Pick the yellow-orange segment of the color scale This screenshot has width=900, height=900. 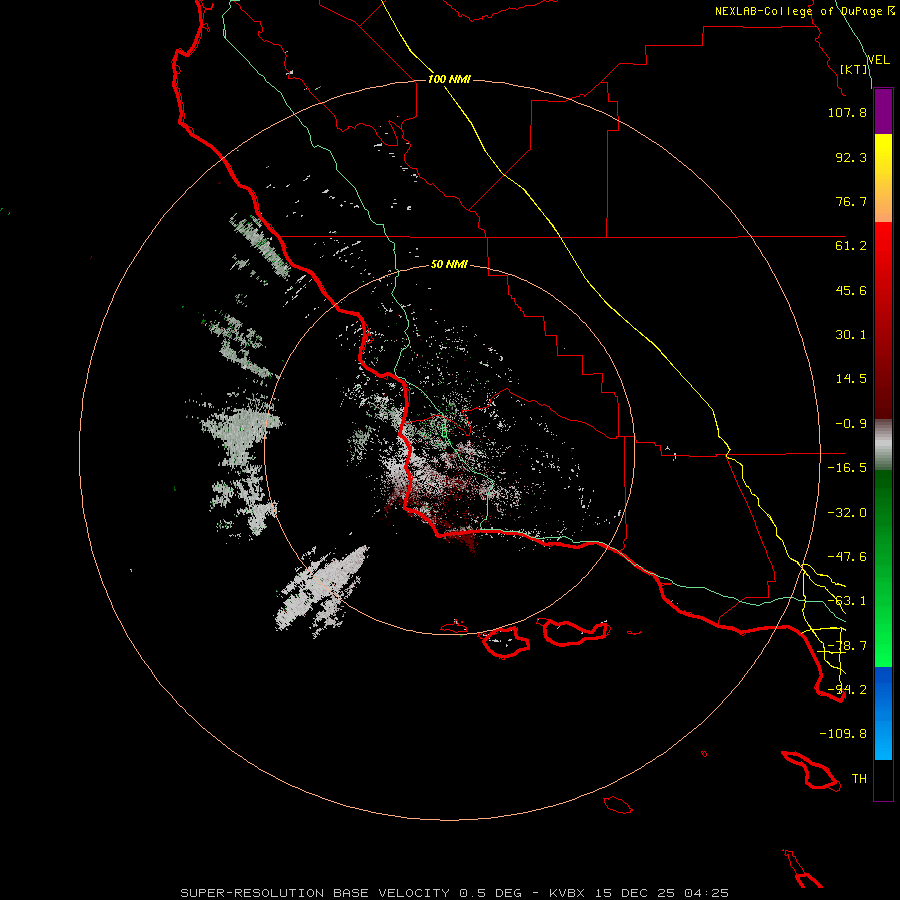pos(883,178)
